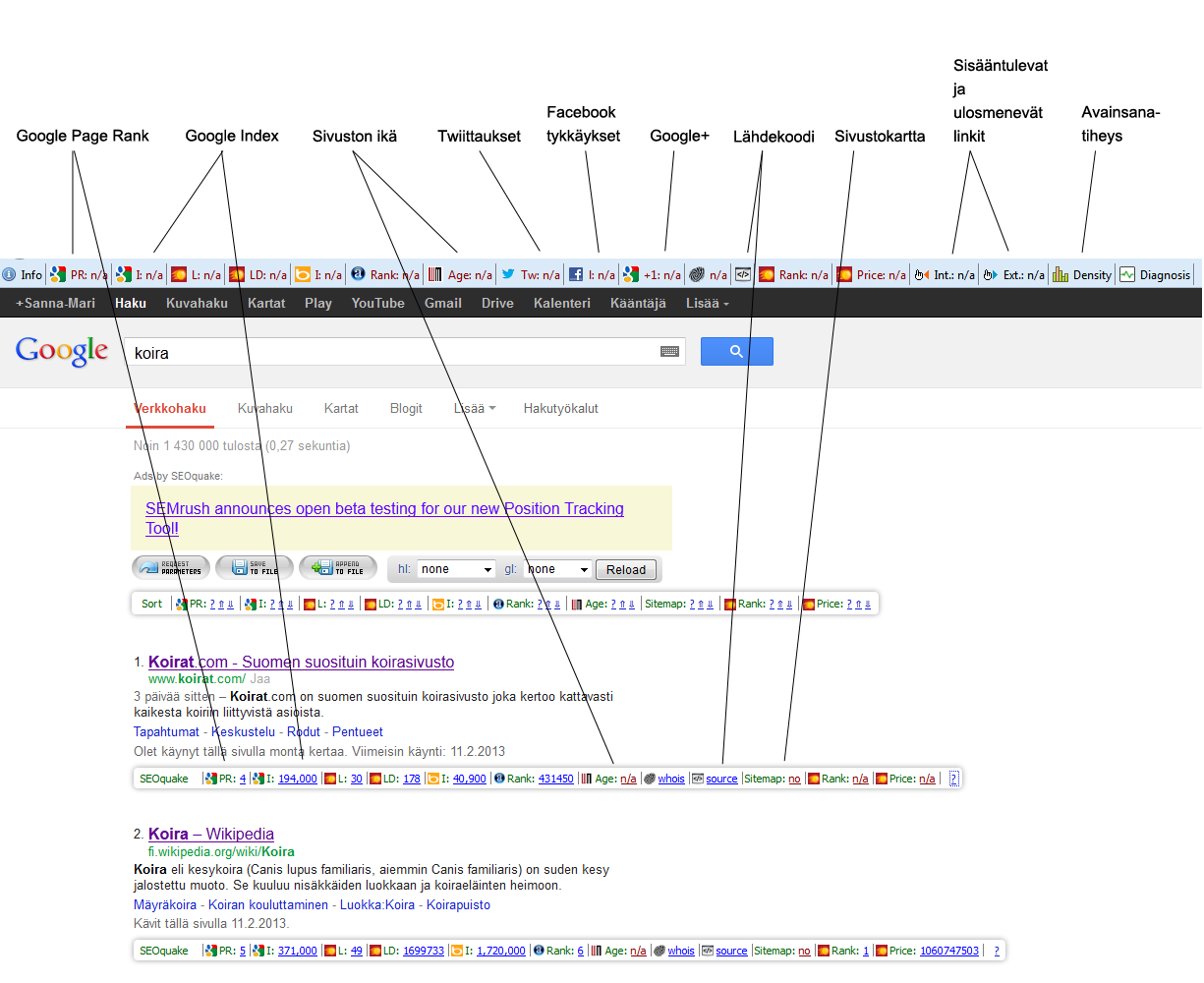Click Price value 1060747503 for Wikipedia
This screenshot has height=983, width=1204.
pos(949,951)
